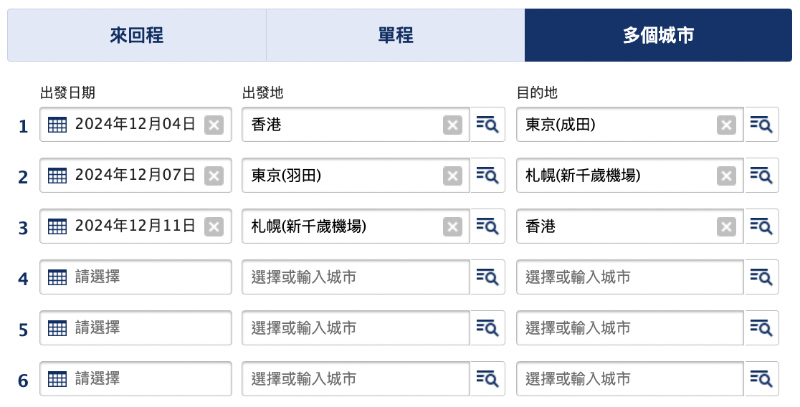The width and height of the screenshot is (800, 407).
Task: Clear the 2024年12月04日 departure date
Action: tap(214, 125)
